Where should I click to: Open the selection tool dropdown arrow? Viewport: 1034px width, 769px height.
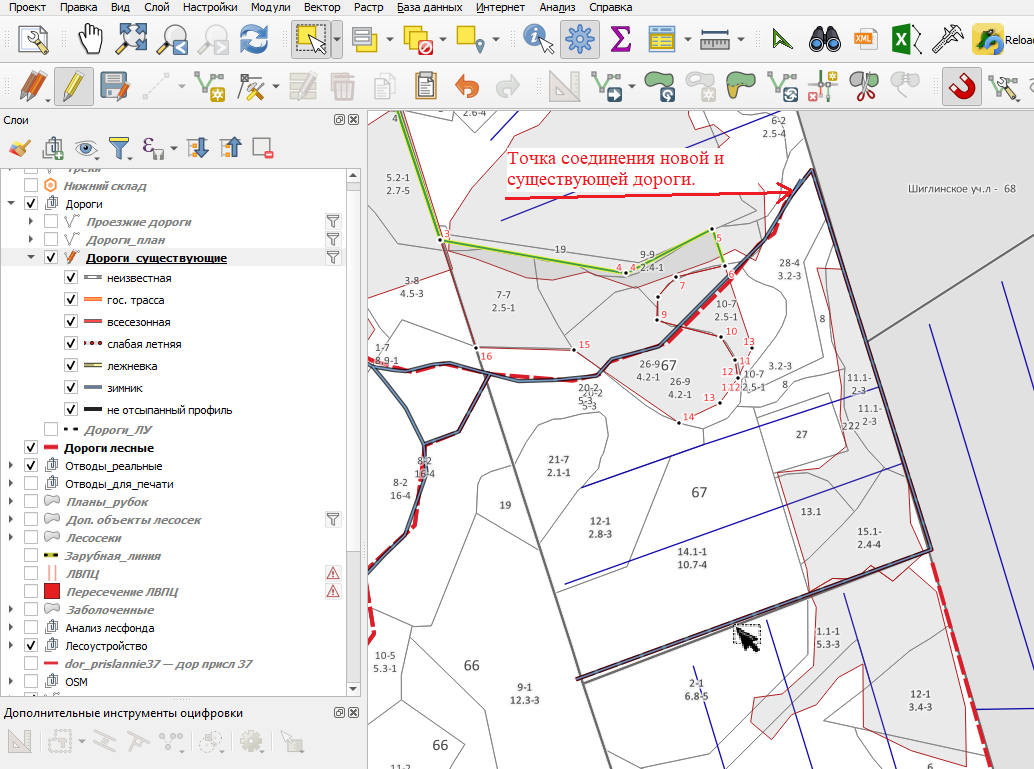(x=337, y=40)
